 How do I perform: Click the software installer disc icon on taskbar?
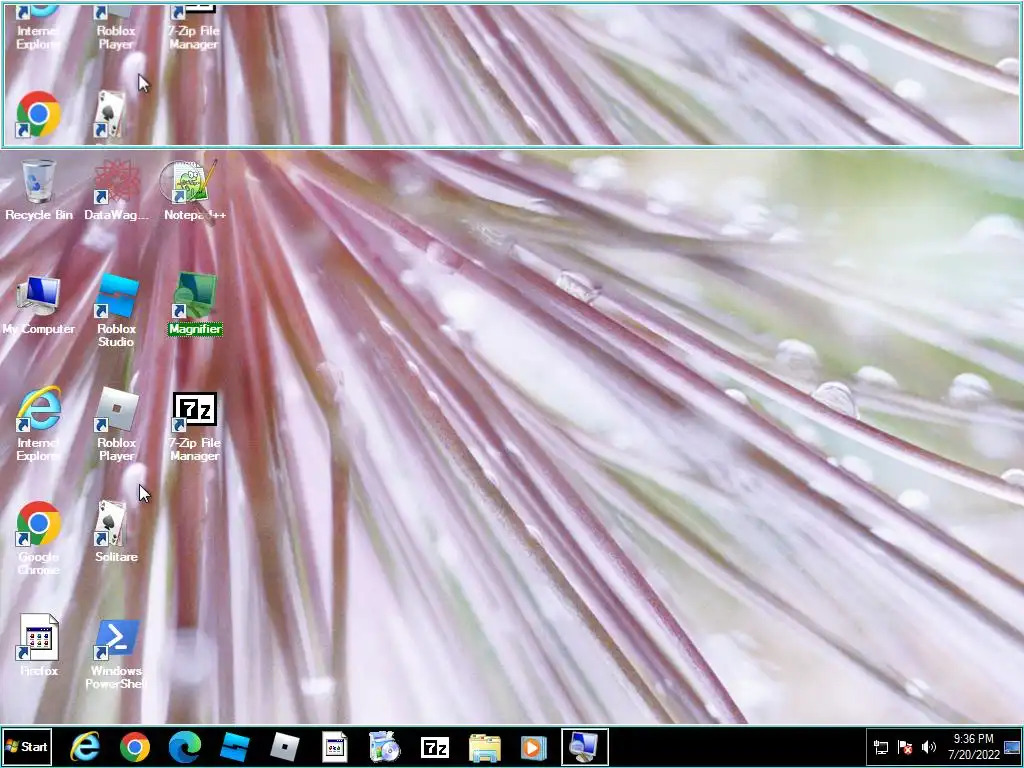click(x=385, y=747)
